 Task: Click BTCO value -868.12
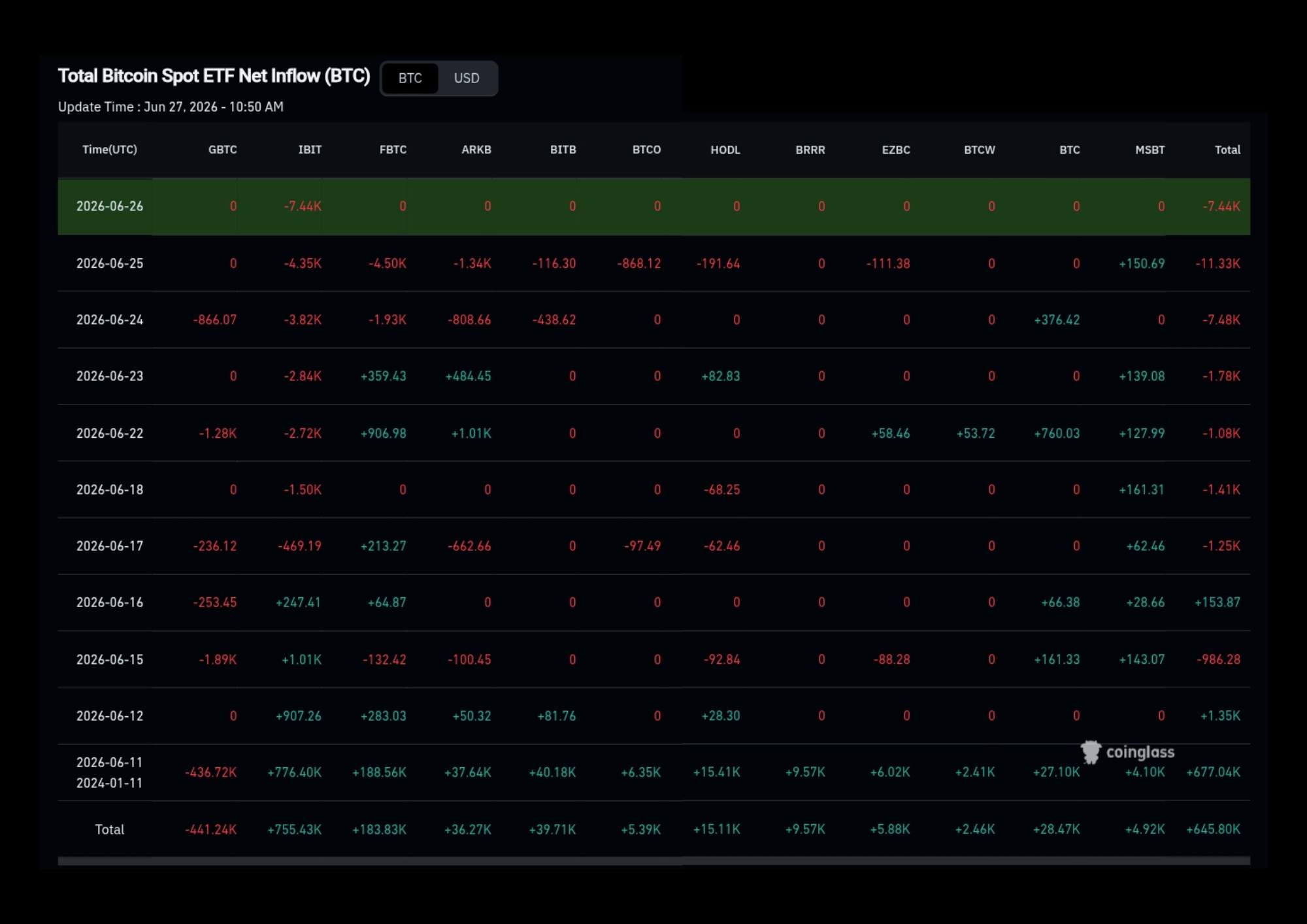click(x=639, y=263)
